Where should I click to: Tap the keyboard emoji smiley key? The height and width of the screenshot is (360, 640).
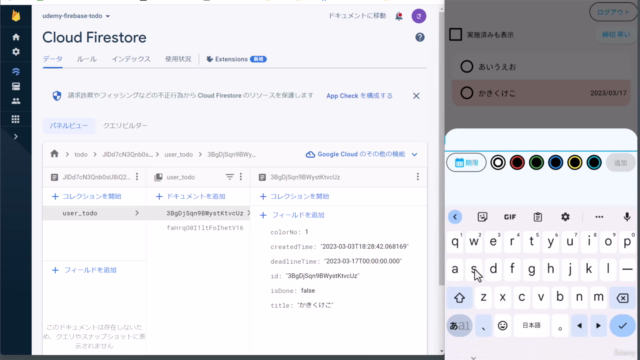(502, 325)
